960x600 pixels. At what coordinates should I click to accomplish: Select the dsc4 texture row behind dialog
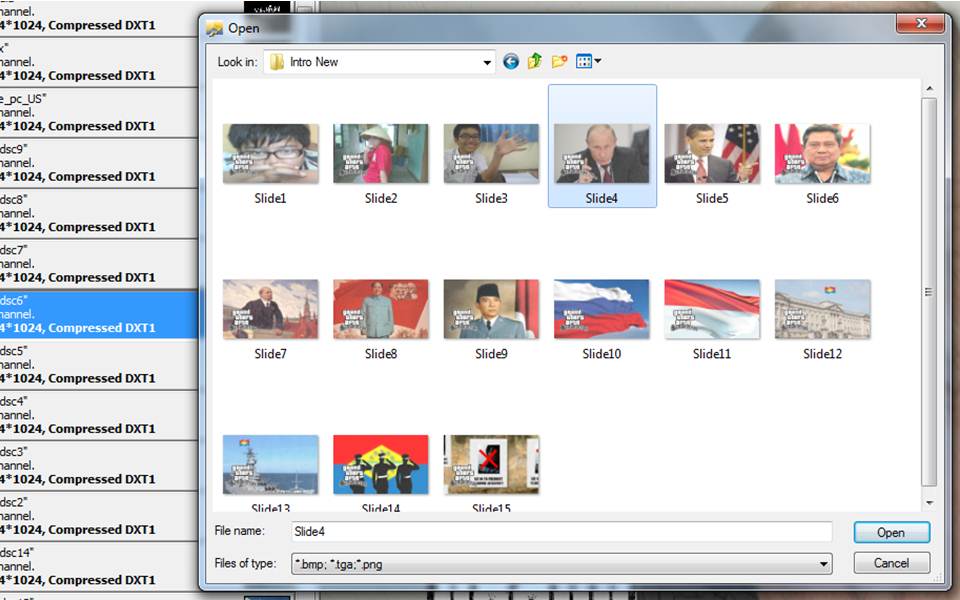(98, 415)
